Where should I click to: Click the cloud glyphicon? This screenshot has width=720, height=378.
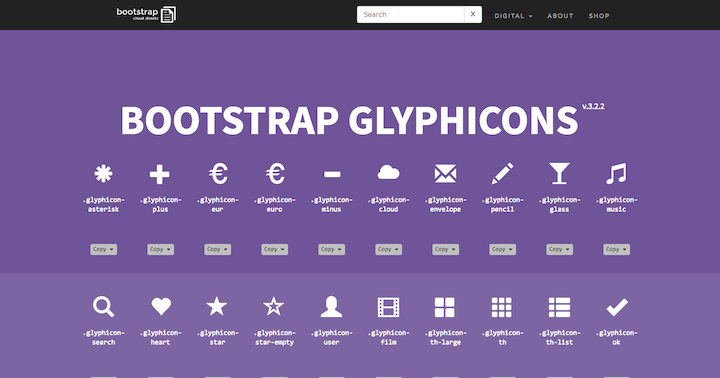388,173
